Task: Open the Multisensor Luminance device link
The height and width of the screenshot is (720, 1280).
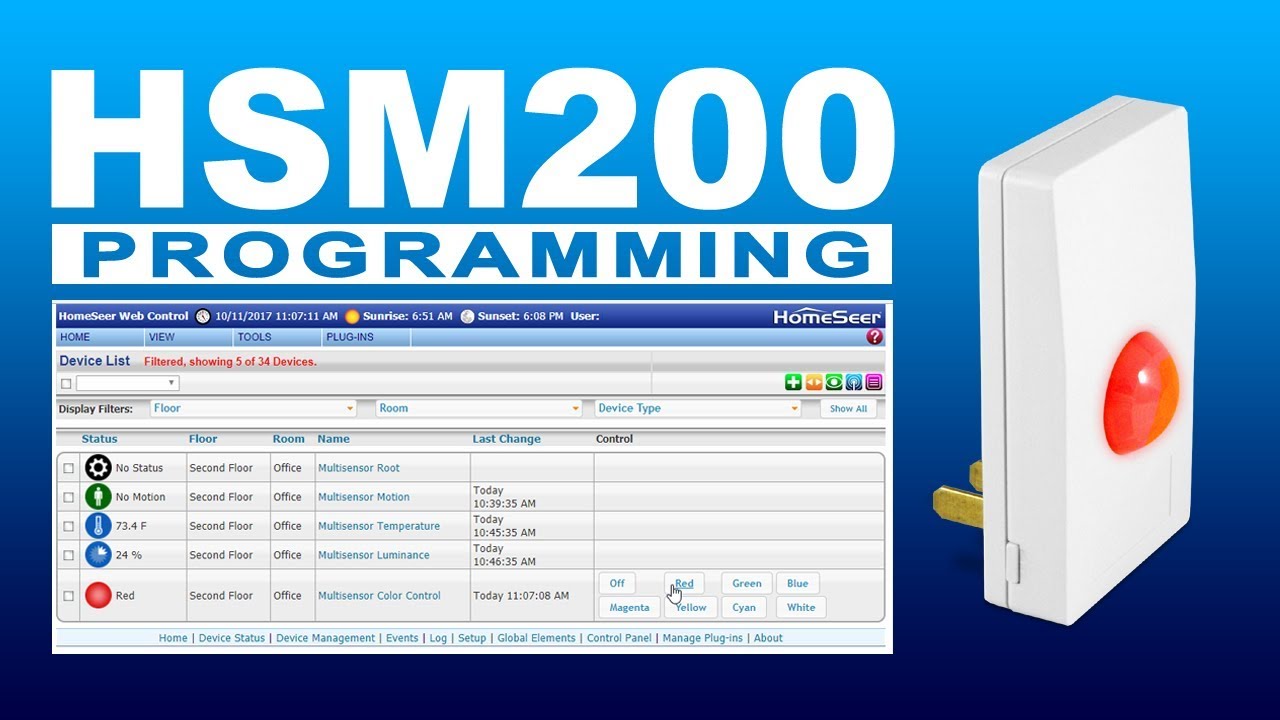Action: 374,555
